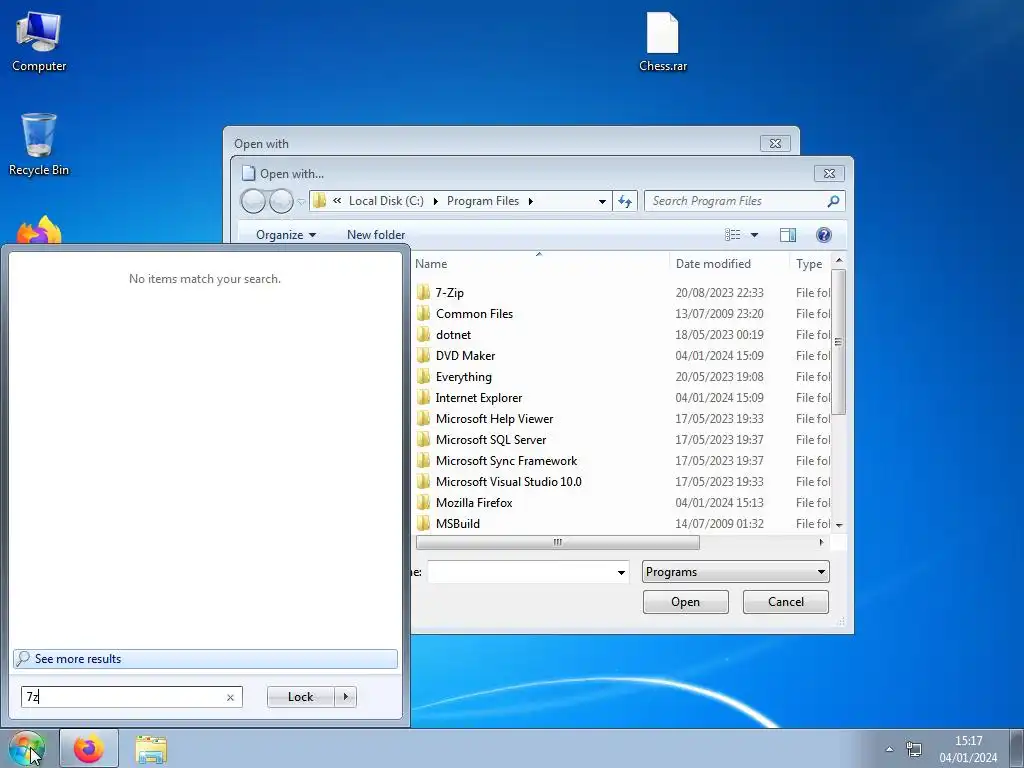Close the outer Open with window

click(x=775, y=143)
